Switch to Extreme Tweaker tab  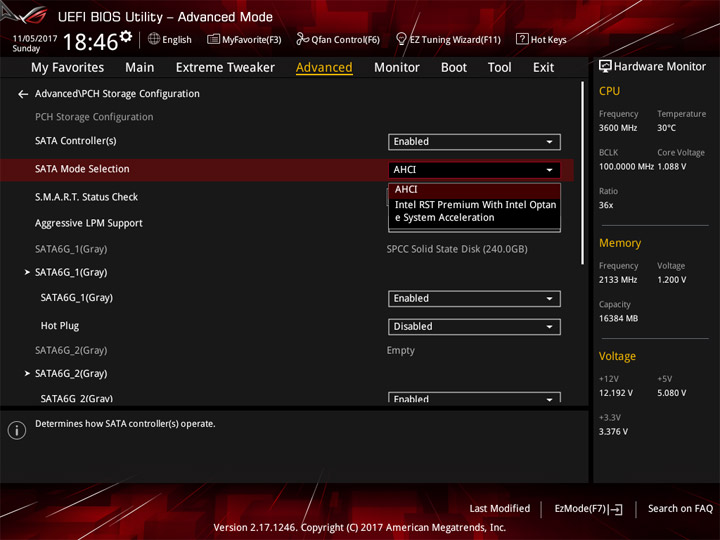coord(225,68)
